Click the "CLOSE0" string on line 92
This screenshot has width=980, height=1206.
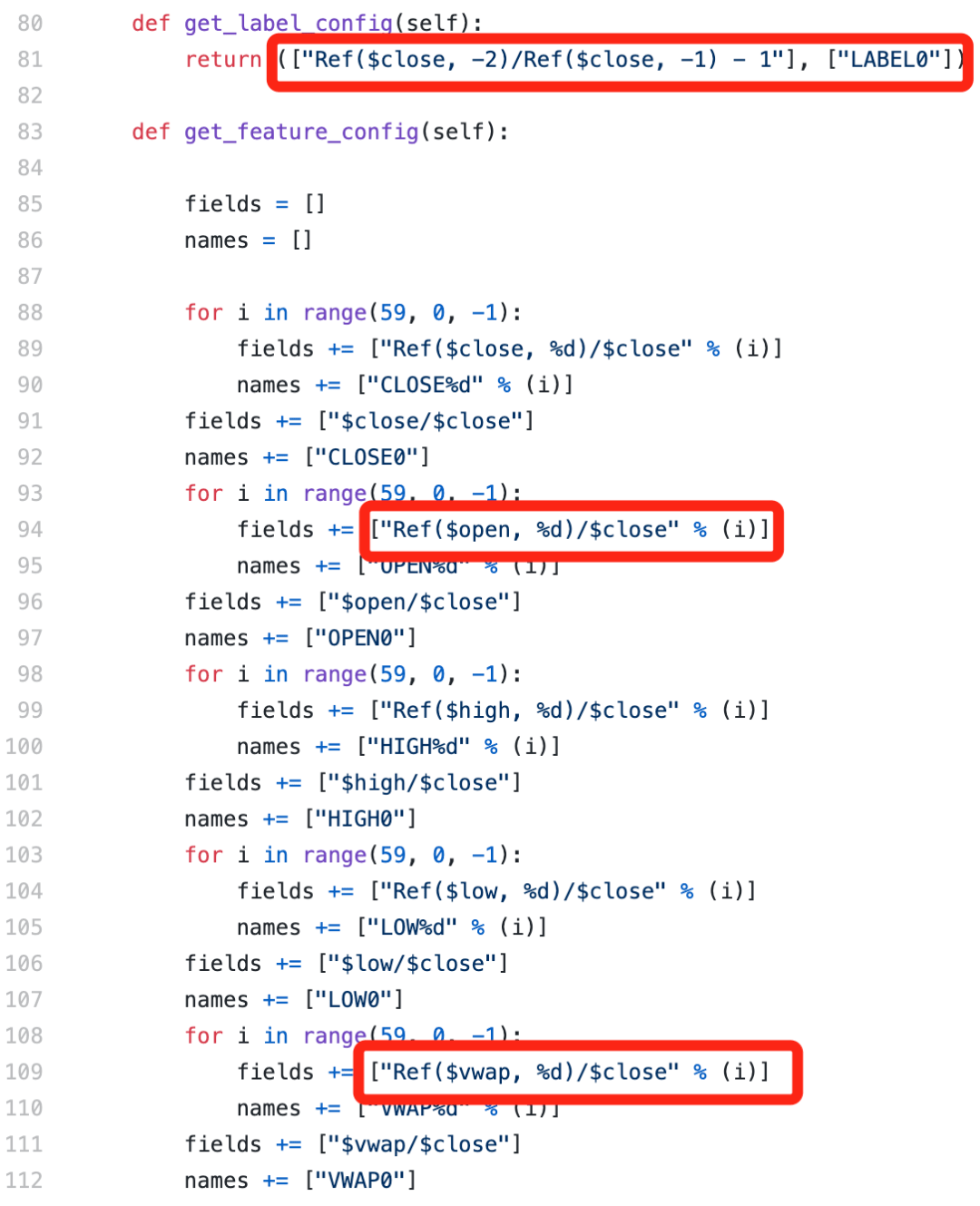coord(367,457)
